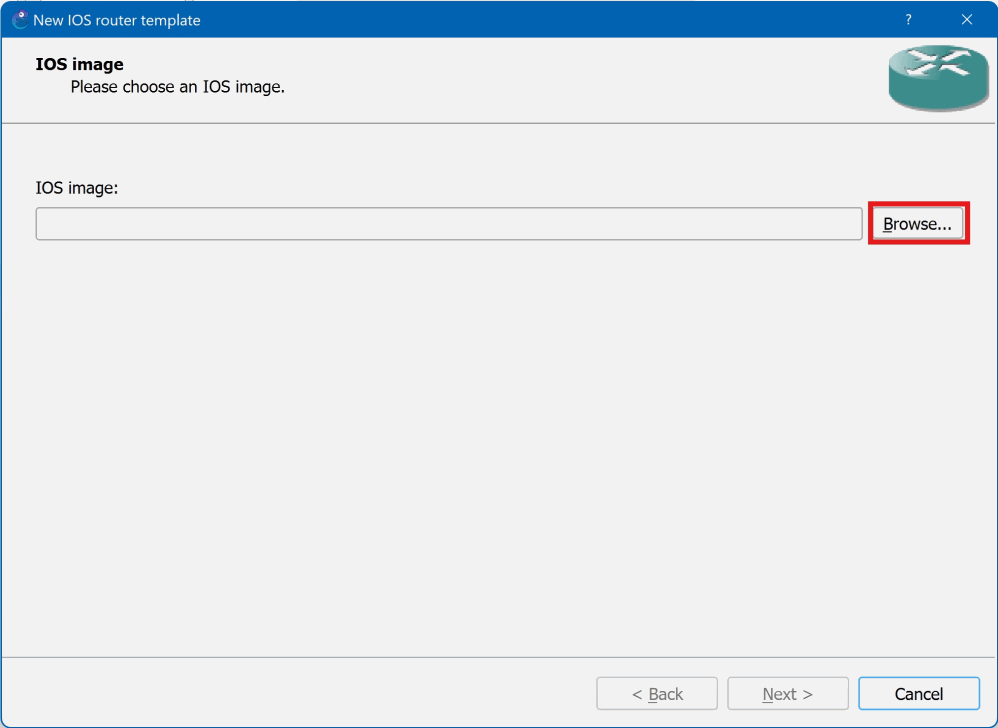Go to the previous step with Back
The width and height of the screenshot is (998, 728).
657,694
